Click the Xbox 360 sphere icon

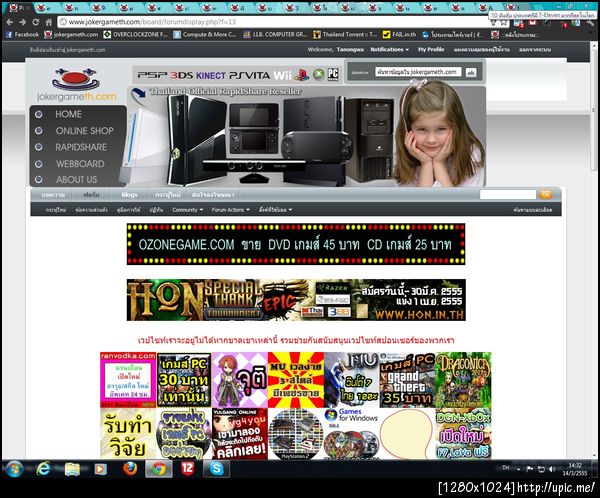pos(318,75)
